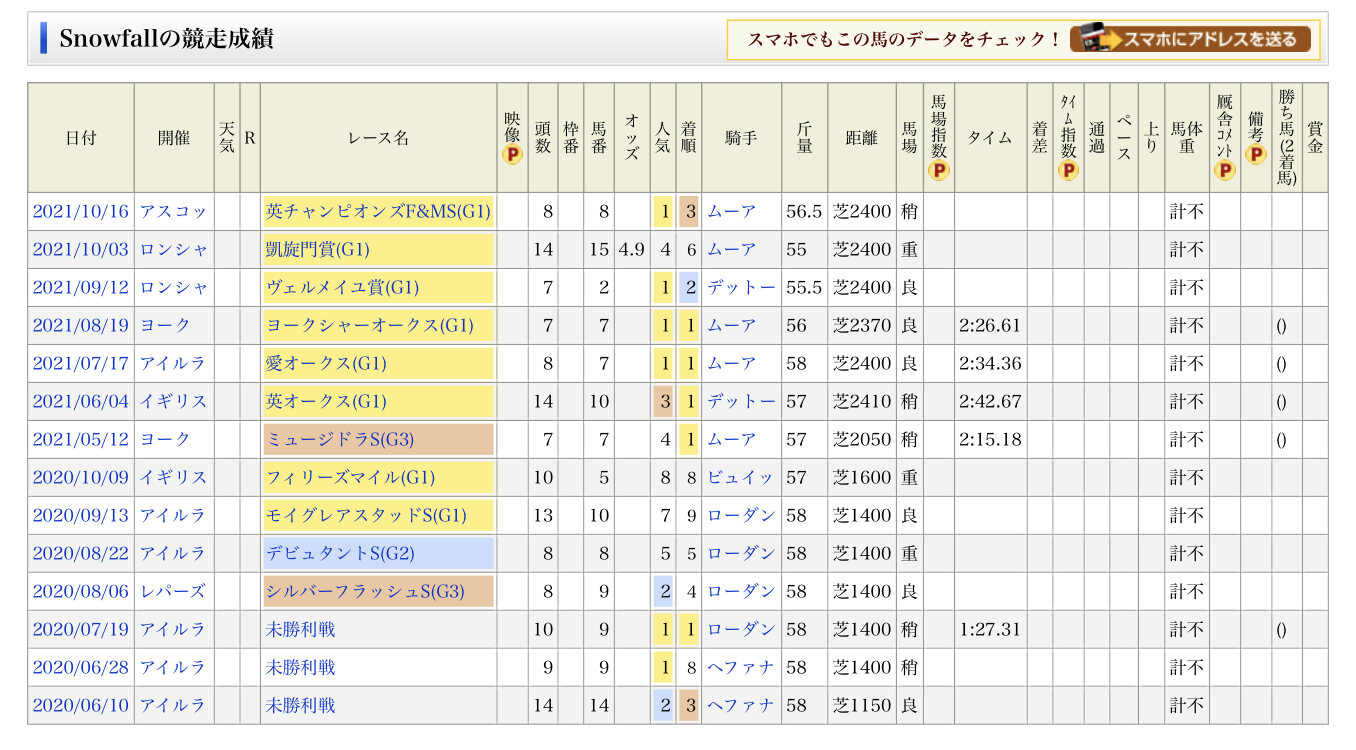
Task: Click the Snowfallの競走成績 heading
Action: [166, 39]
